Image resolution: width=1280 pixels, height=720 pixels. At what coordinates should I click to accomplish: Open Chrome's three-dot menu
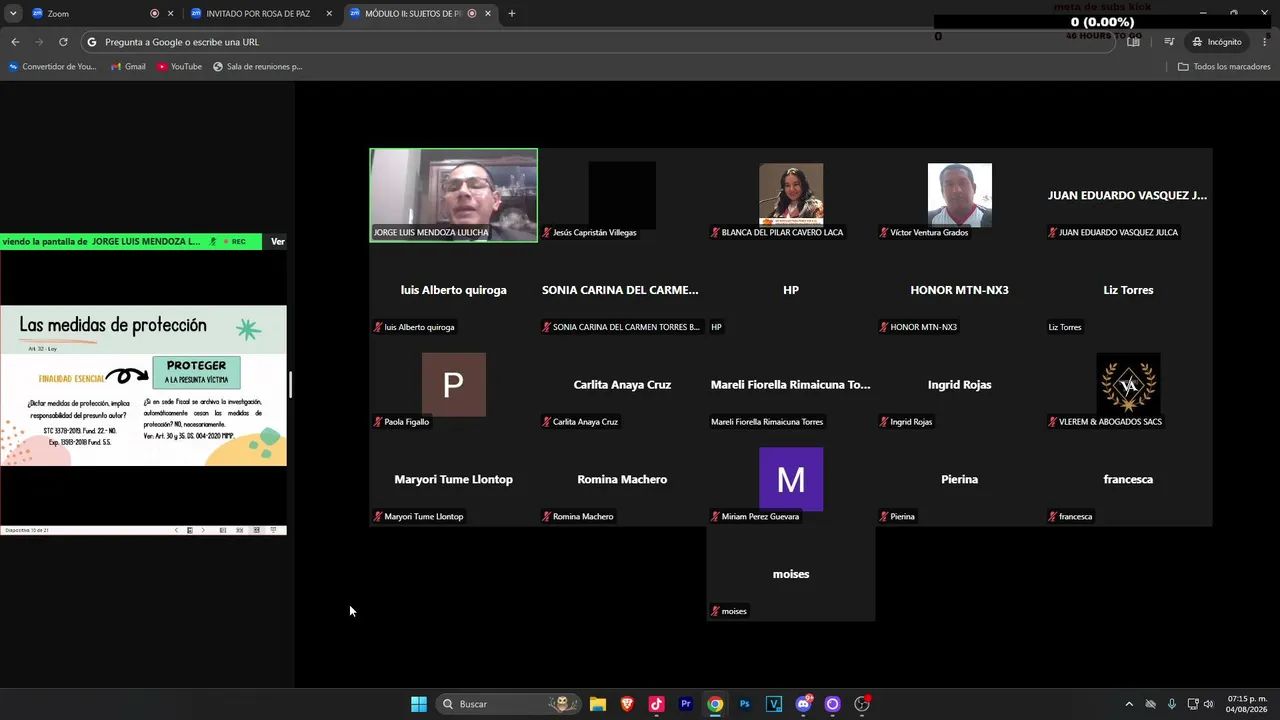pos(1265,42)
